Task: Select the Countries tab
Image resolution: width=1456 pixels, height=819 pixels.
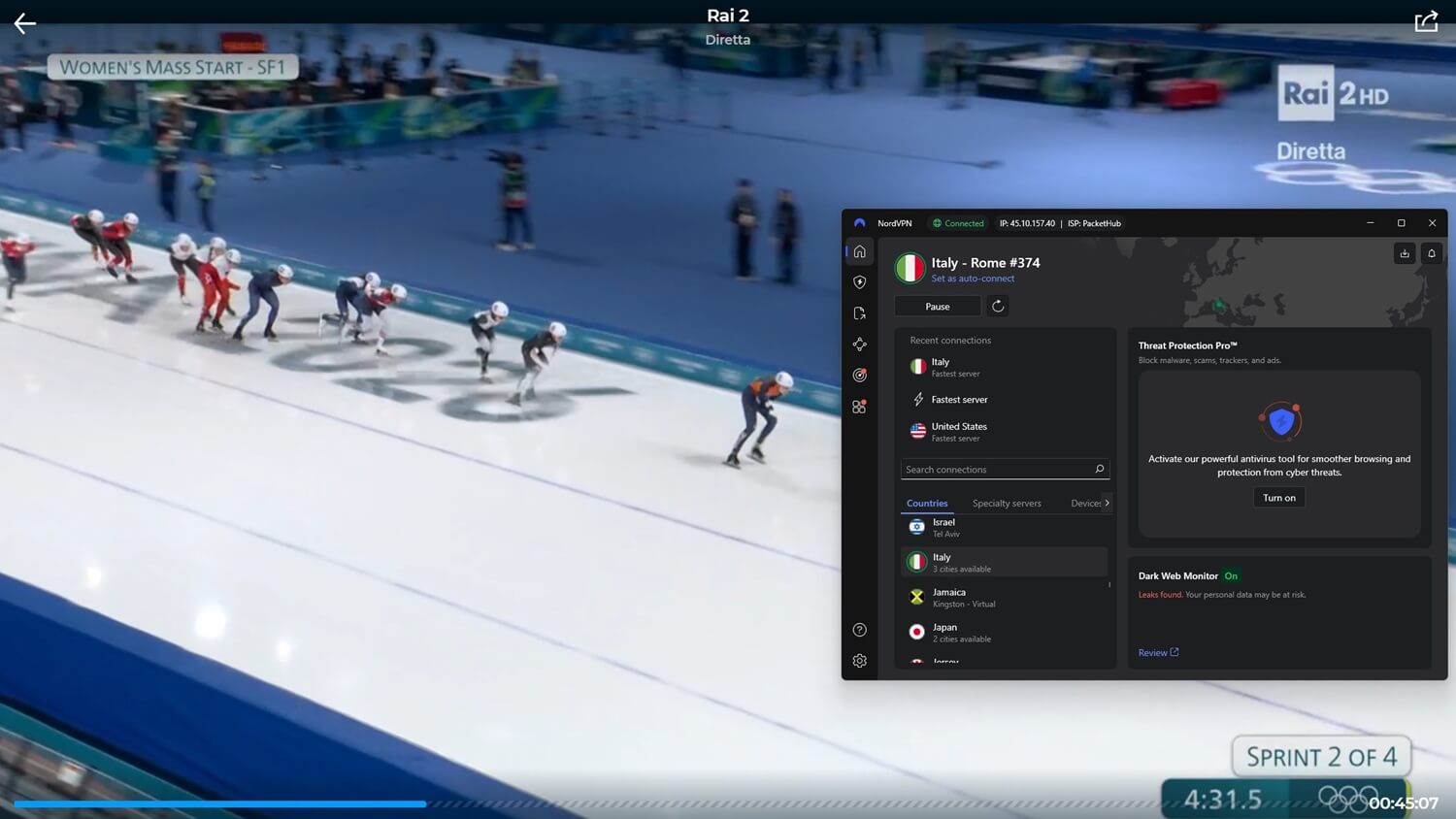Action: pyautogui.click(x=926, y=503)
